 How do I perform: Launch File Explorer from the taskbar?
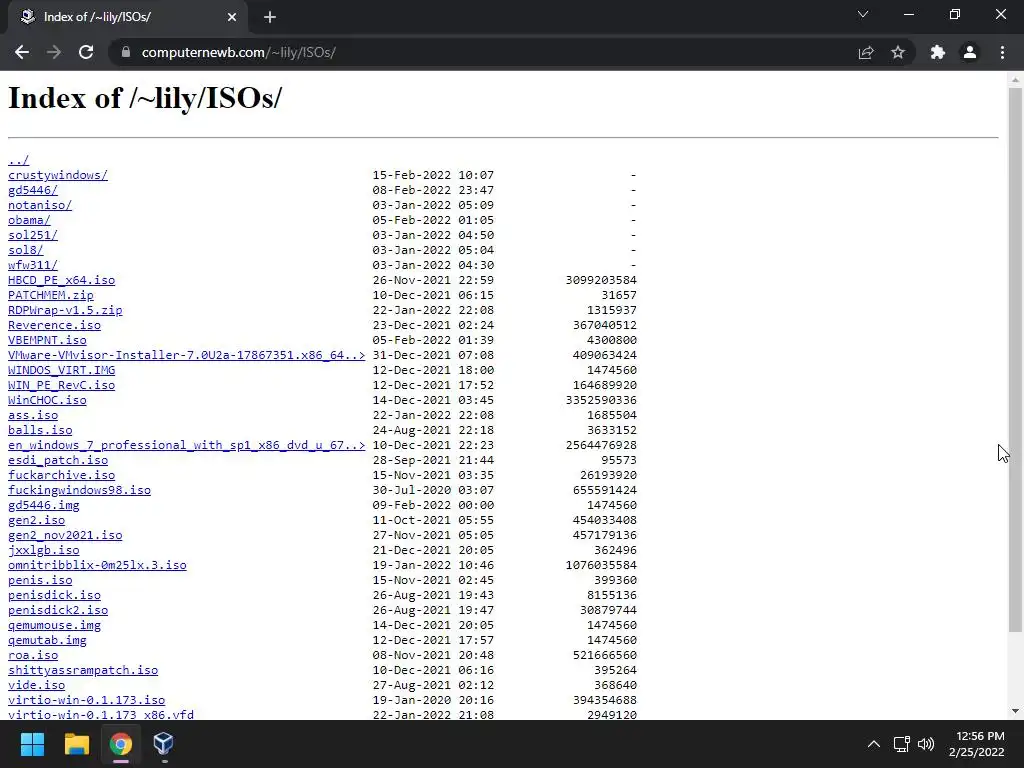click(76, 744)
